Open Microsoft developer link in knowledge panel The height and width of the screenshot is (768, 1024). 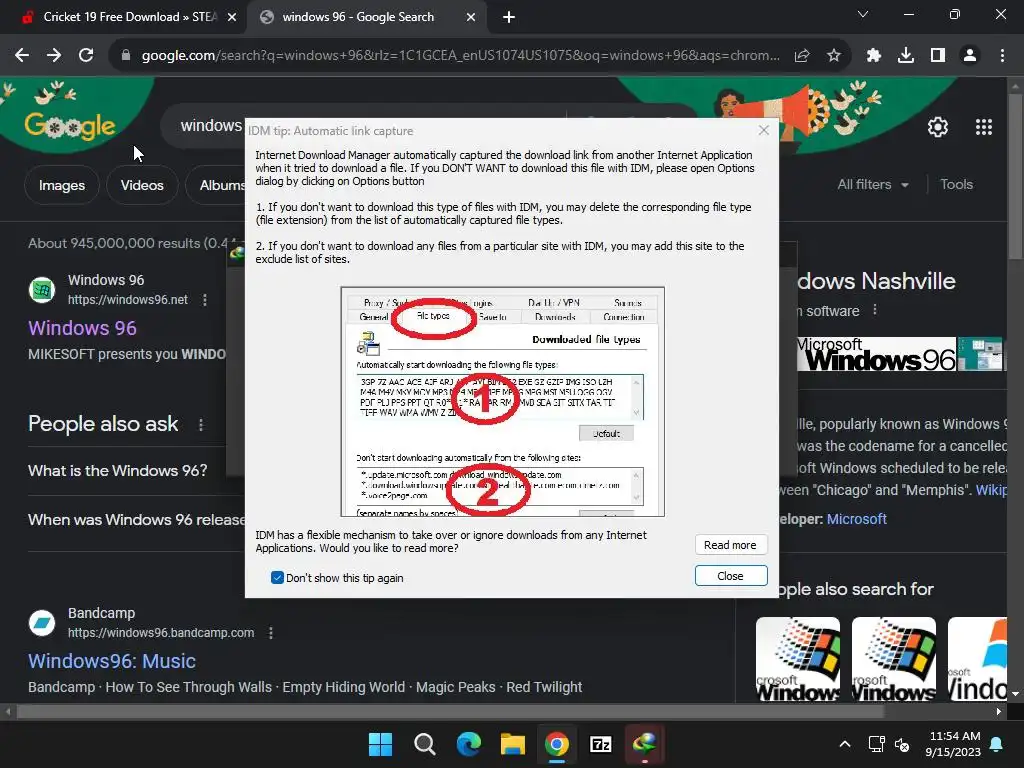pyautogui.click(x=856, y=519)
